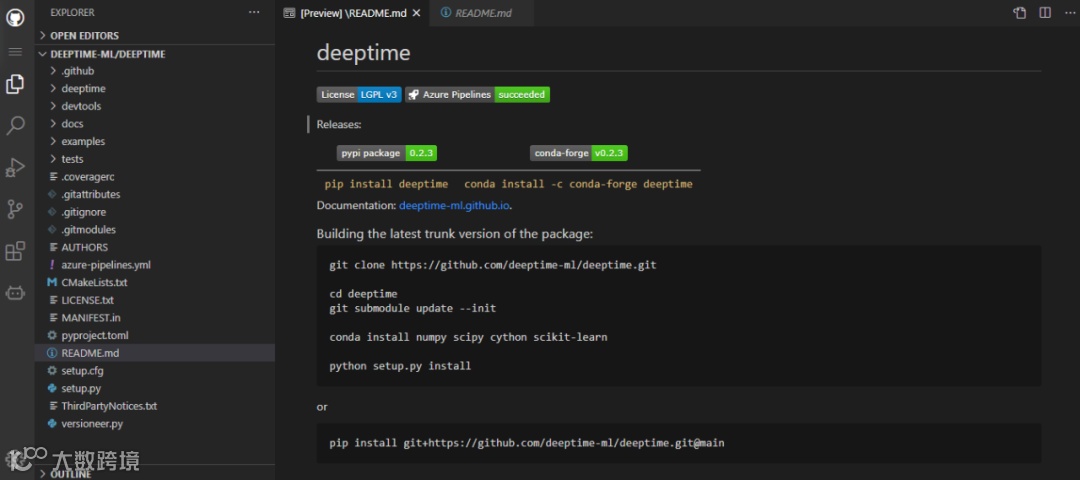The height and width of the screenshot is (480, 1080).
Task: Close the README.md preview tab
Action: (416, 13)
